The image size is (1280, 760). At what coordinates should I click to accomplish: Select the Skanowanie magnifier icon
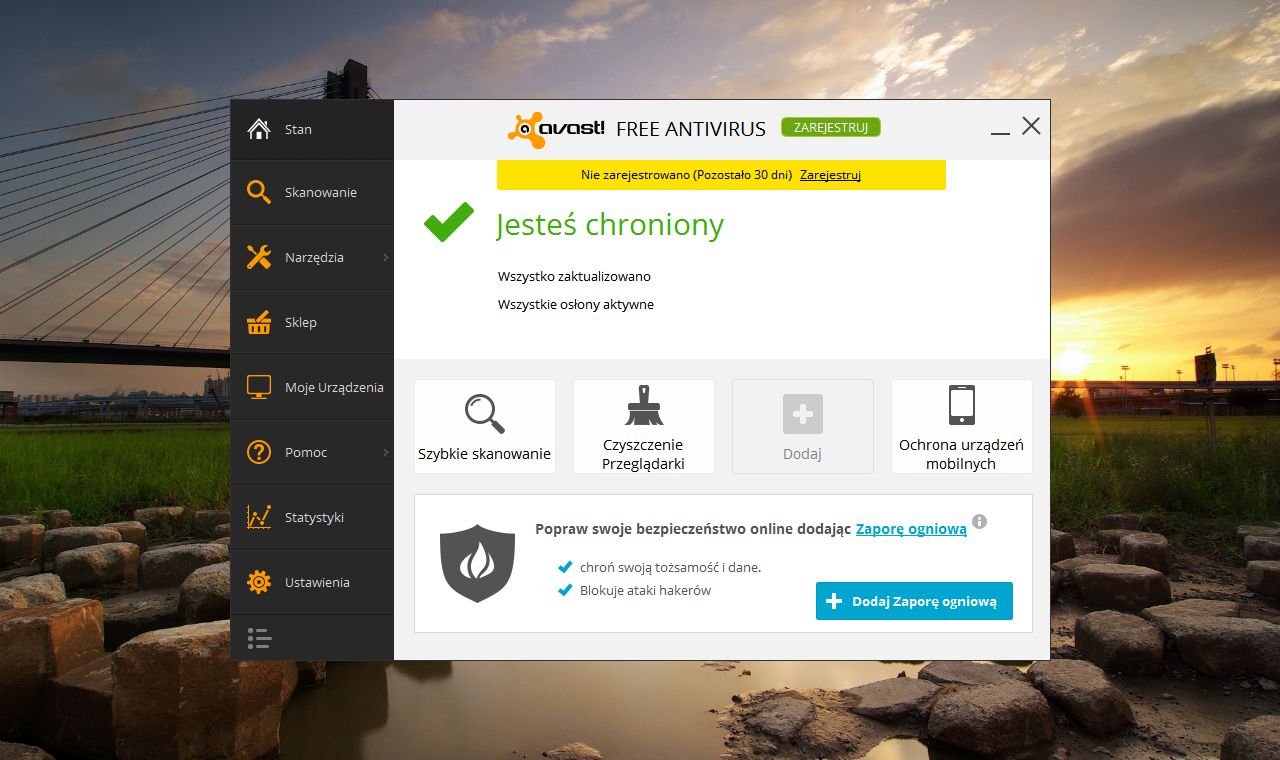click(x=259, y=192)
